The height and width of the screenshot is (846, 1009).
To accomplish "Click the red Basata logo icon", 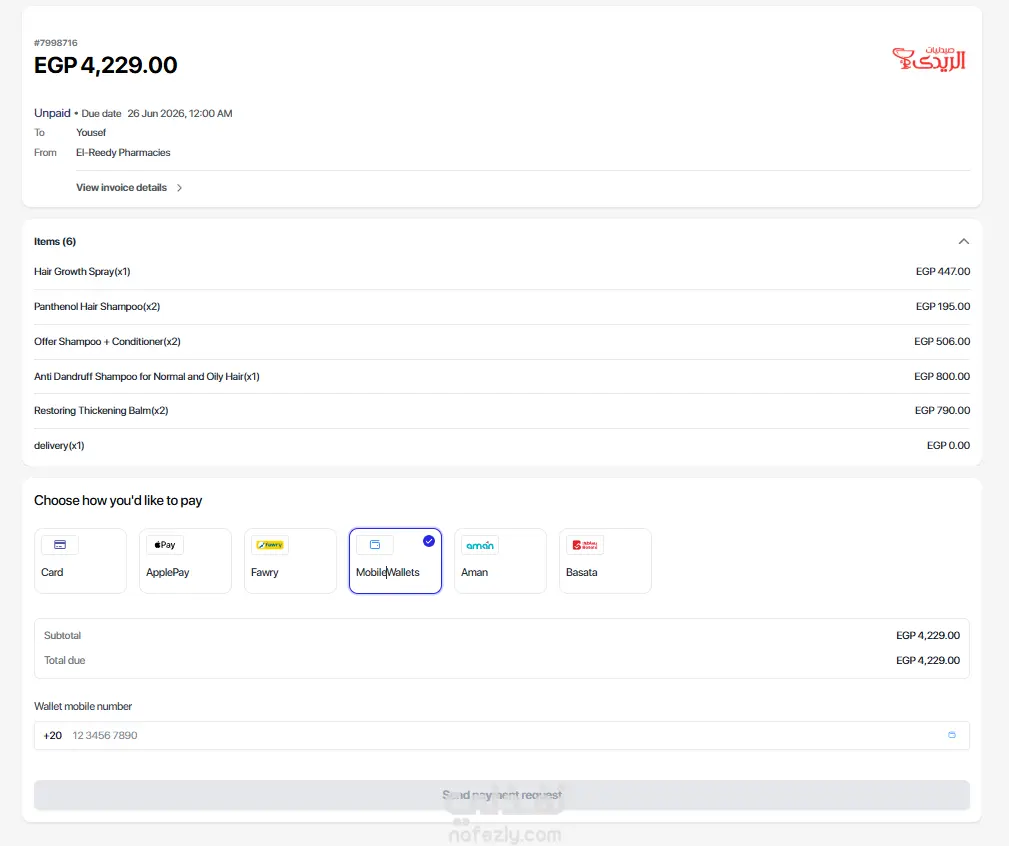I will pos(584,545).
